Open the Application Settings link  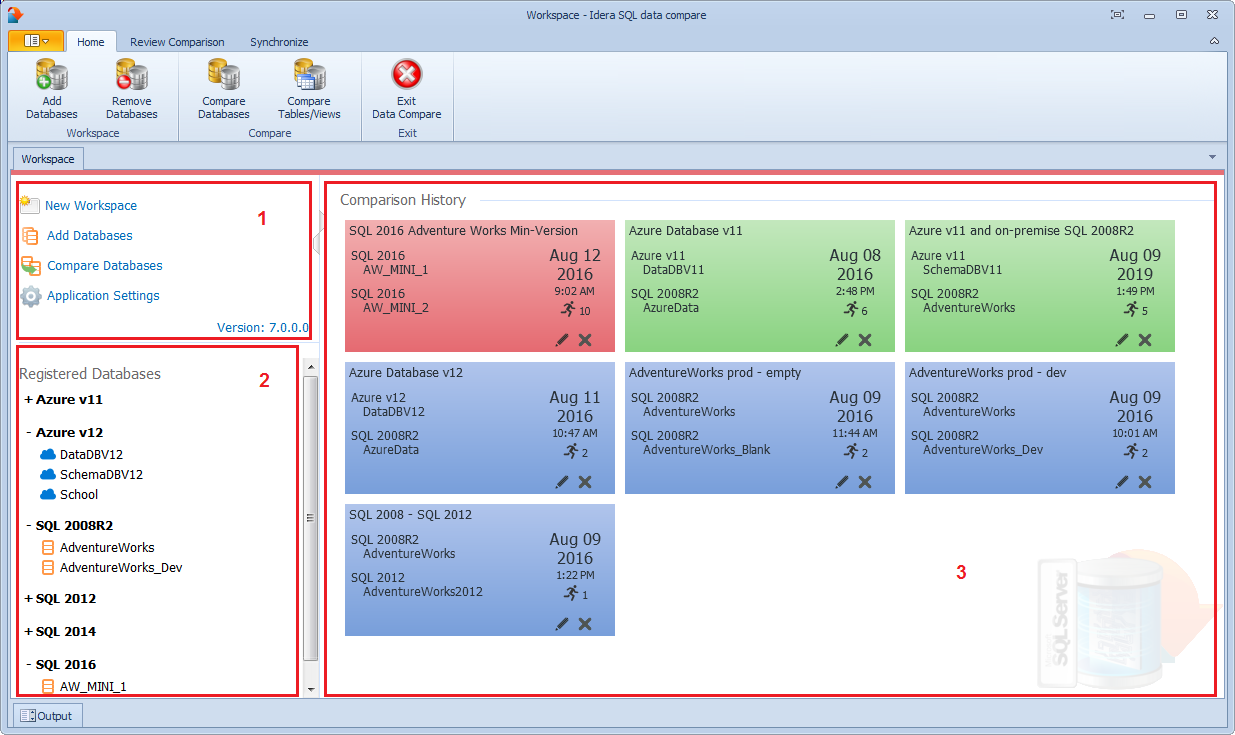click(x=103, y=296)
